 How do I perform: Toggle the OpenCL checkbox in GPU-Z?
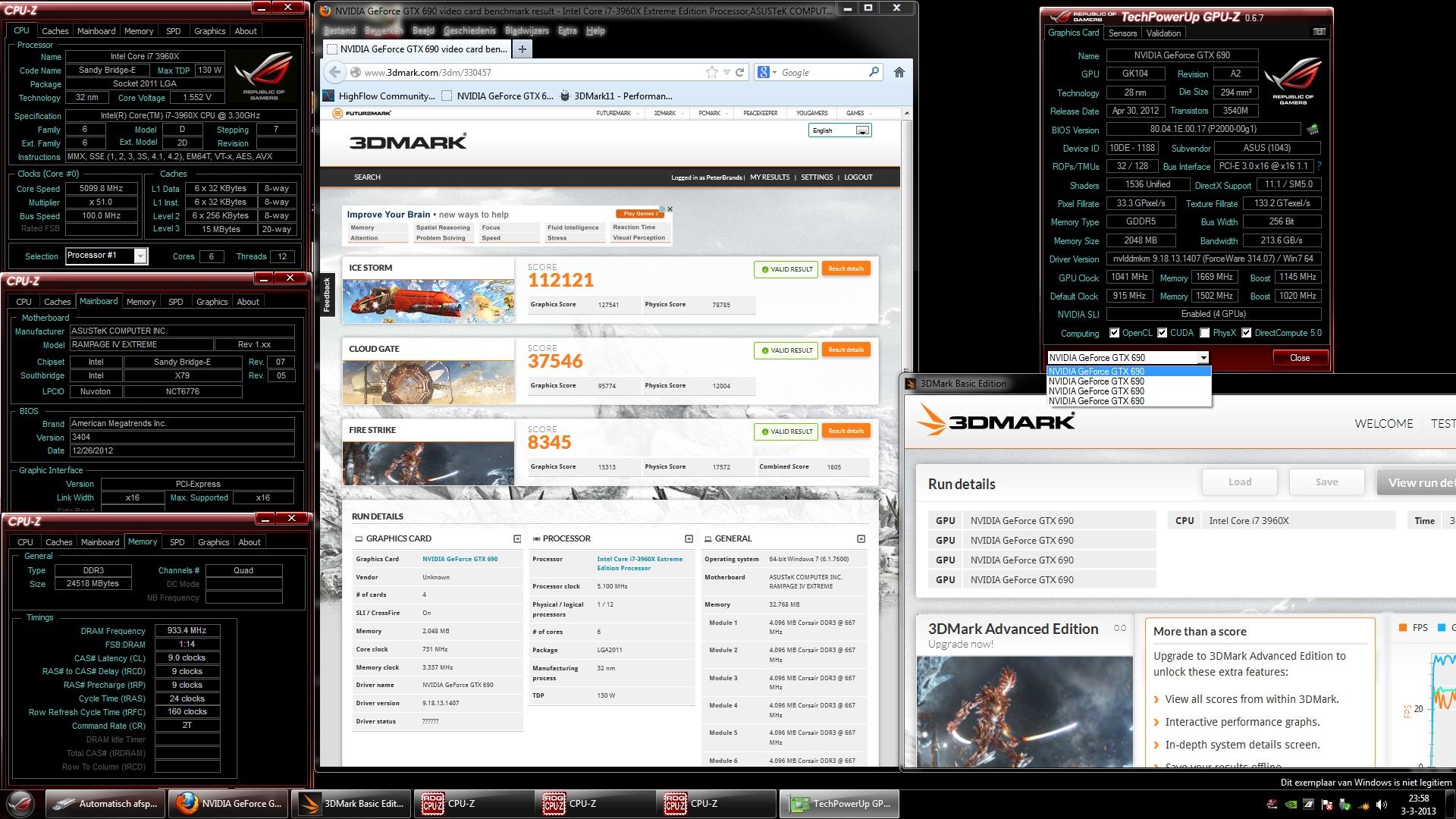coord(1114,333)
